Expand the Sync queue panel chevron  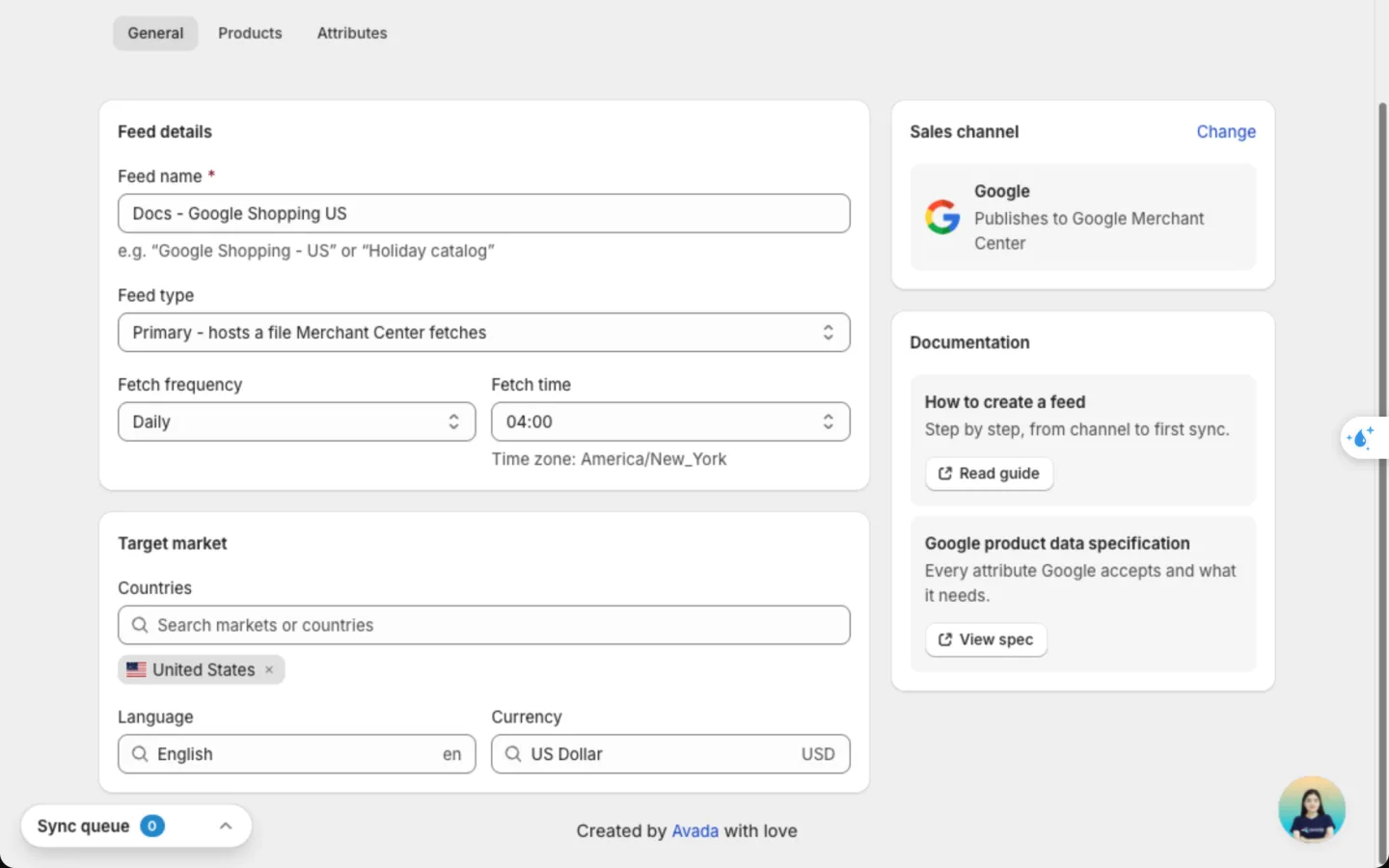tap(226, 826)
